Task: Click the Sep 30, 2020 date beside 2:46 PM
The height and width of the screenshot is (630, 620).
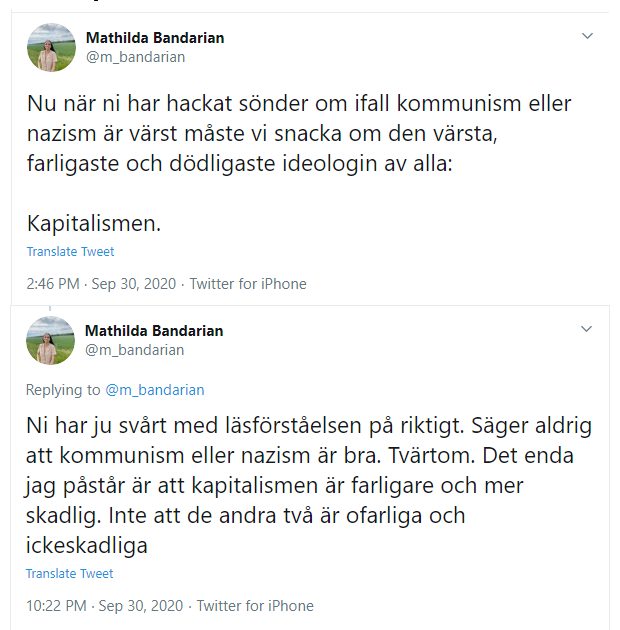Action: [x=135, y=284]
